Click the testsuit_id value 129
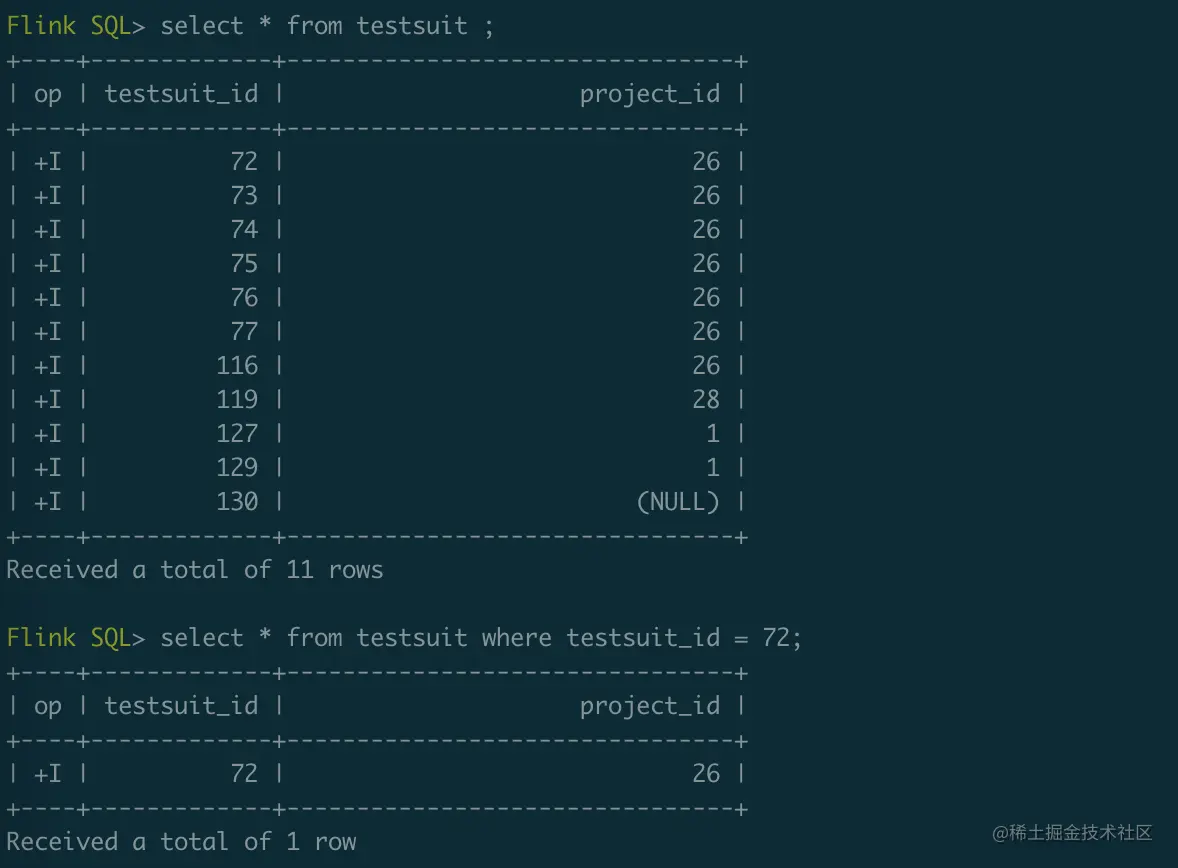 237,468
